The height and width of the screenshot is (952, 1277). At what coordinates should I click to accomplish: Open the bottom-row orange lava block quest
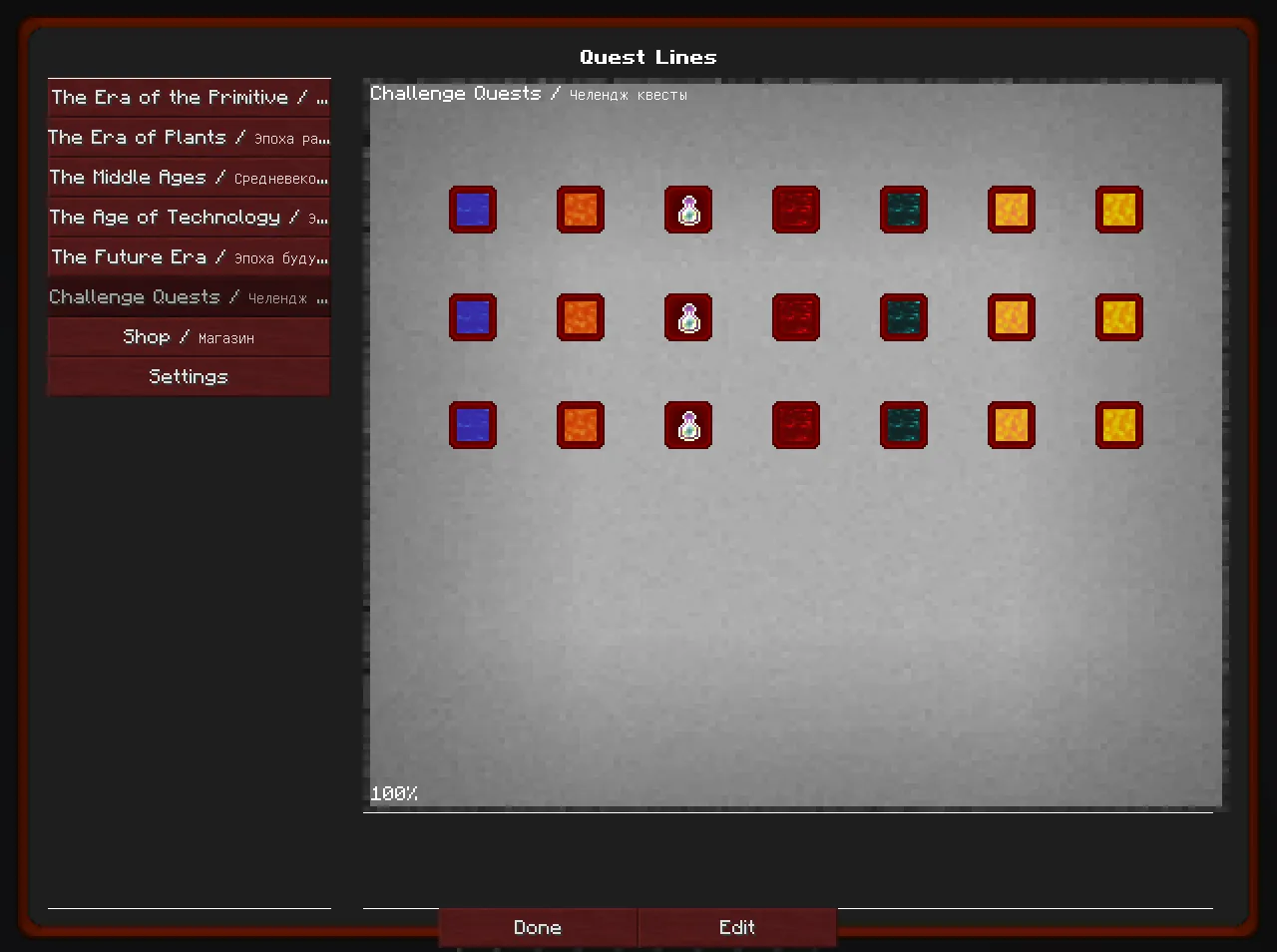point(581,425)
